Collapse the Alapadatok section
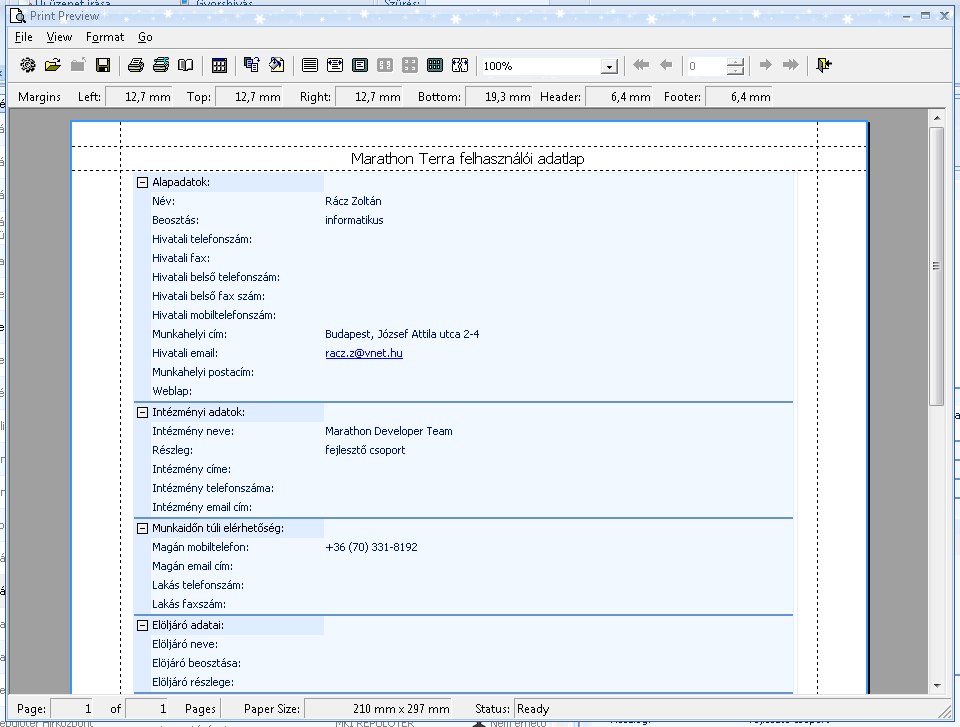The image size is (960, 727). pos(142,182)
